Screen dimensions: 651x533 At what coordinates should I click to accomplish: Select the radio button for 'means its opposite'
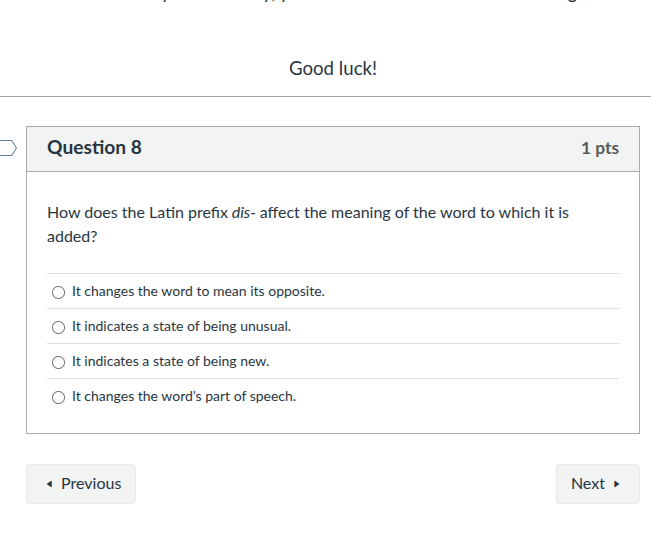point(59,292)
